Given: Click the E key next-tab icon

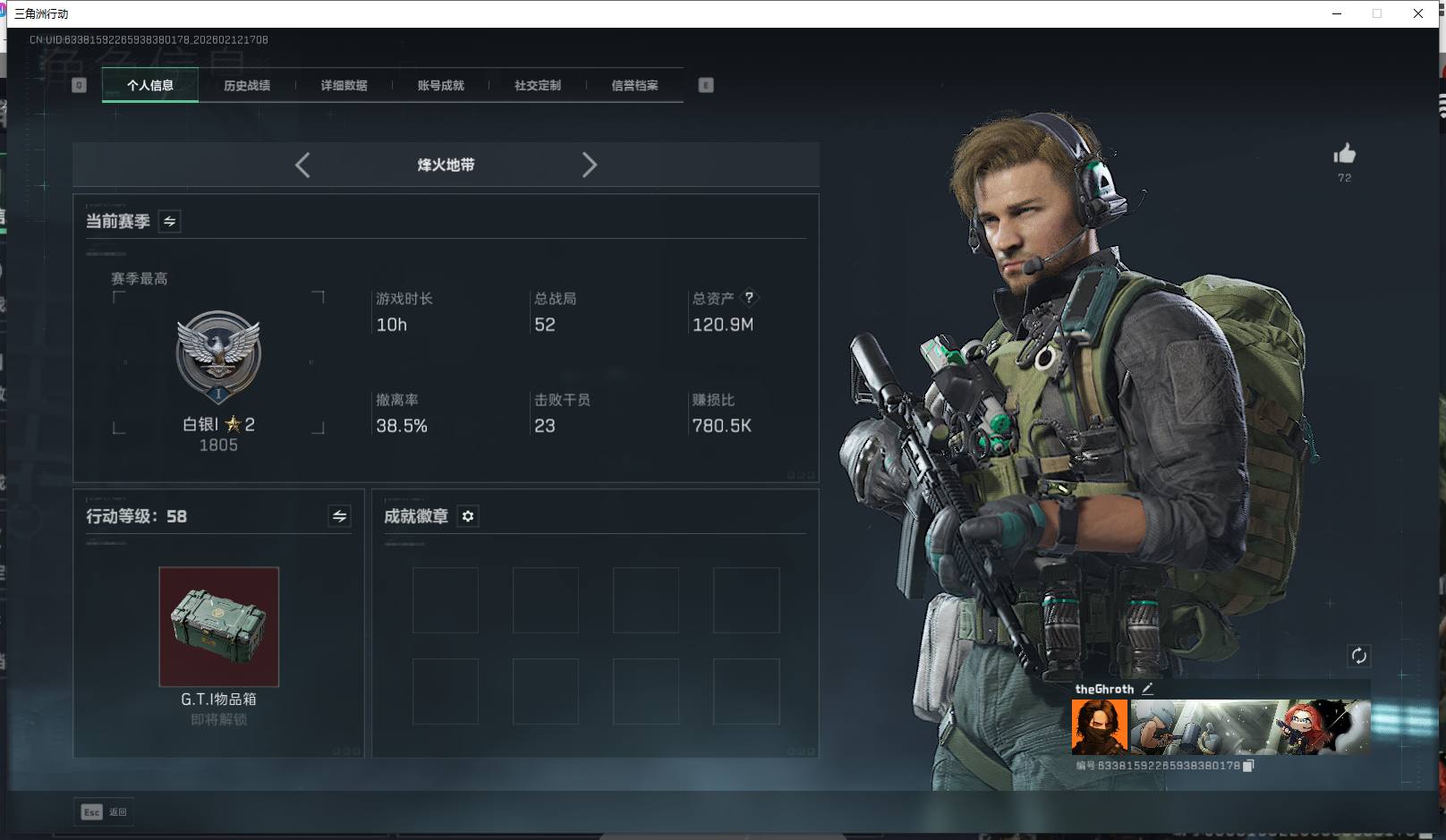Looking at the screenshot, I should [x=706, y=85].
